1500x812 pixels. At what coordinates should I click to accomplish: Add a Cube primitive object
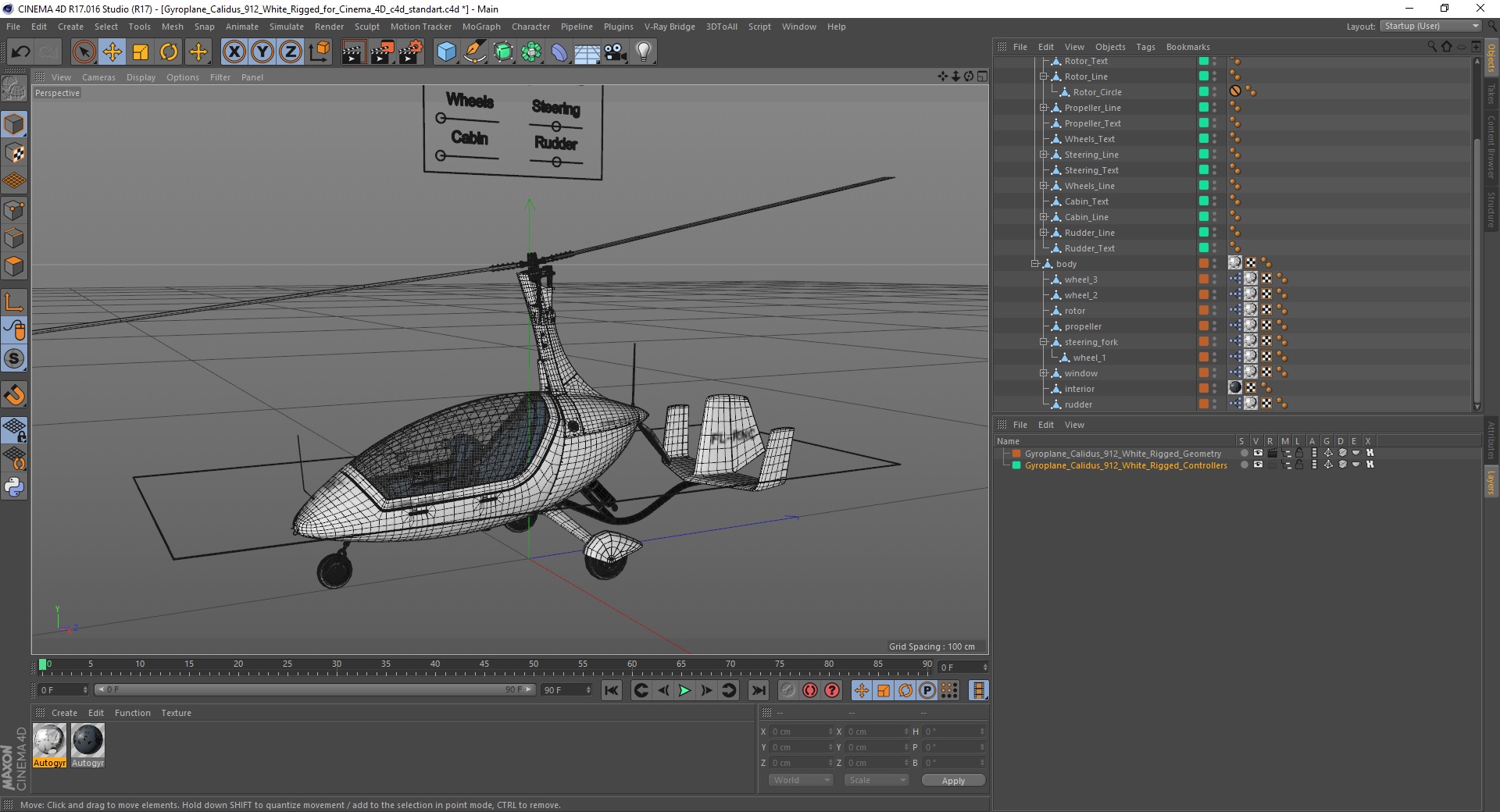point(446,52)
